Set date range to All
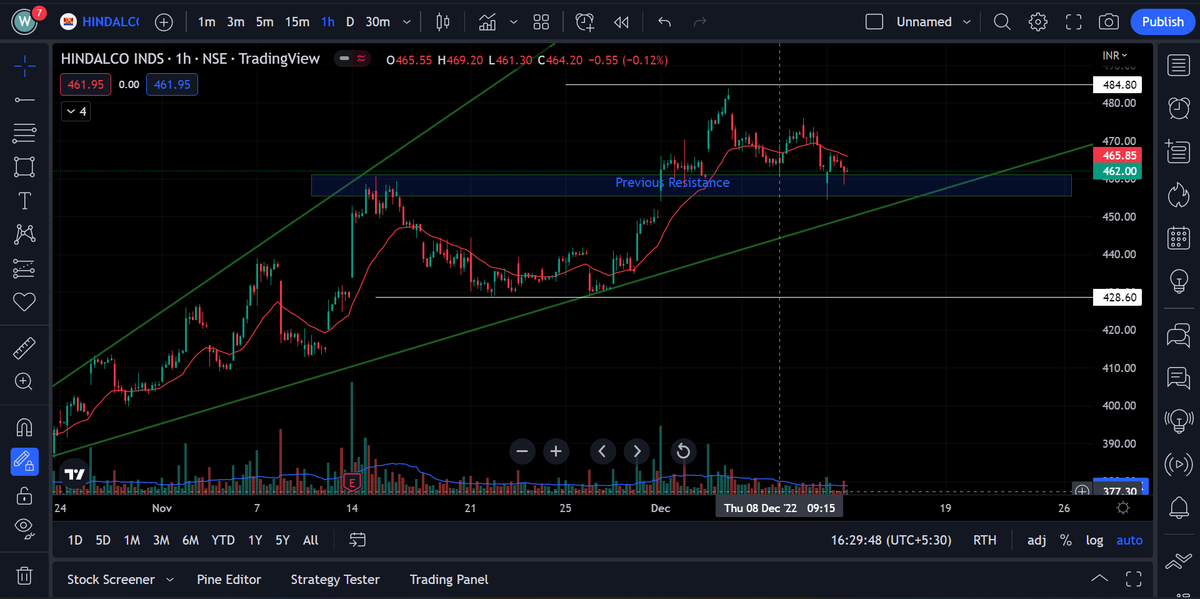The width and height of the screenshot is (1200, 599). [x=310, y=540]
